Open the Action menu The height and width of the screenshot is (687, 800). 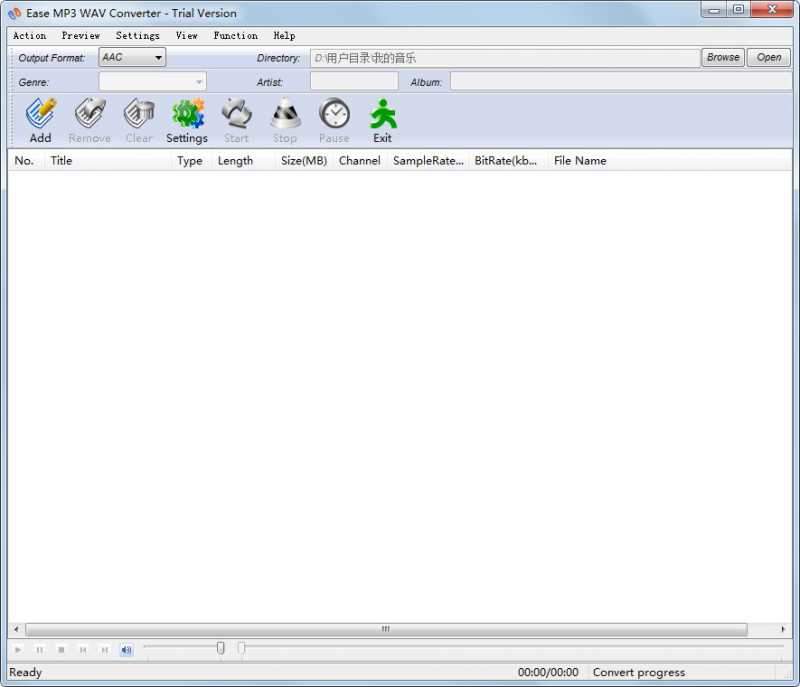click(x=29, y=35)
